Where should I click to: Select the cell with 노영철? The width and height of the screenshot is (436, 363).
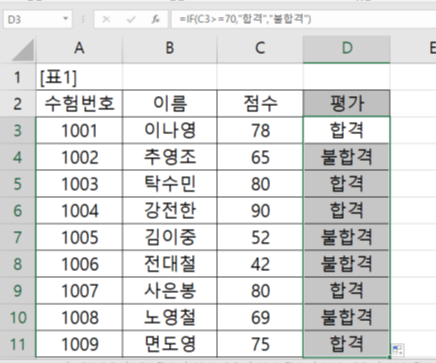170,317
